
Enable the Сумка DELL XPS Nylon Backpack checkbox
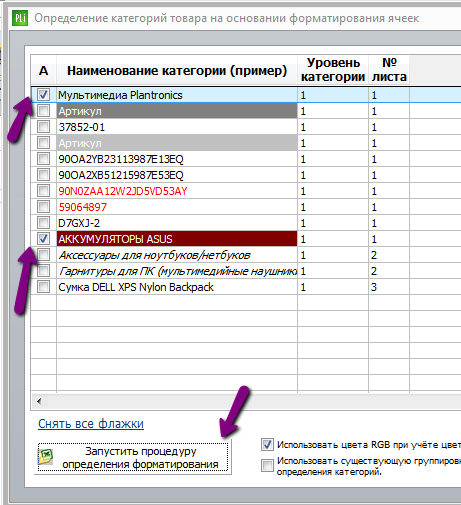[x=43, y=287]
